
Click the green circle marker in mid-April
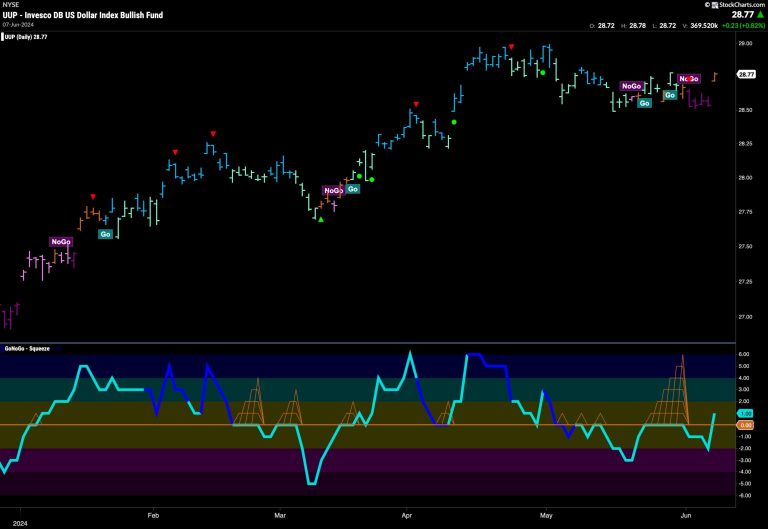(x=454, y=122)
